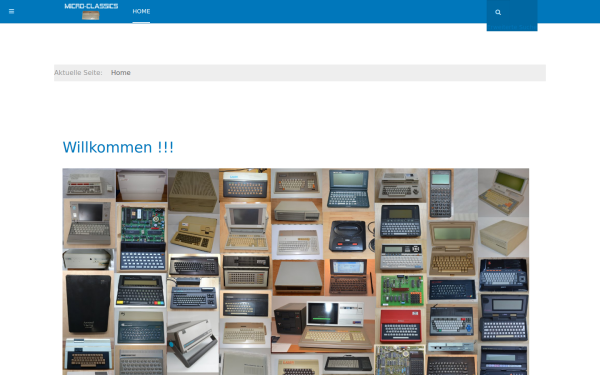The width and height of the screenshot is (600, 375).
Task: Click the Aktuelle Seite: breadcrumb label
Action: point(78,73)
